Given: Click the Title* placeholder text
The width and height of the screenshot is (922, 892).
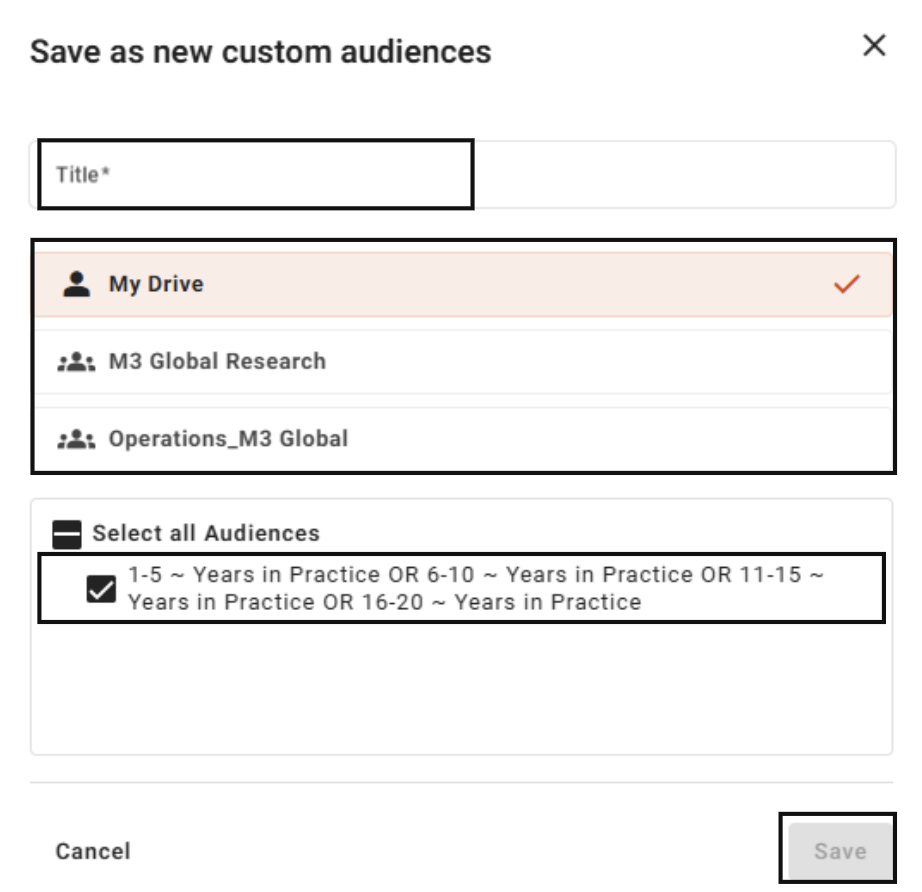Looking at the screenshot, I should click(x=83, y=175).
